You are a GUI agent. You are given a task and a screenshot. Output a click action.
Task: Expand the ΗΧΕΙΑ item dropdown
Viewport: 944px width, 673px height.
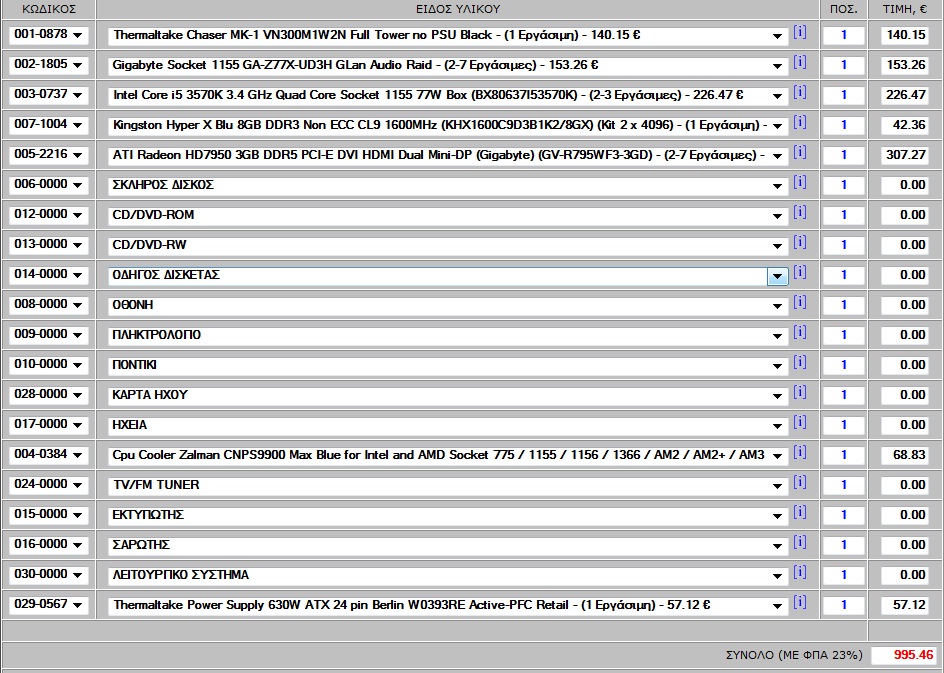pyautogui.click(x=778, y=426)
